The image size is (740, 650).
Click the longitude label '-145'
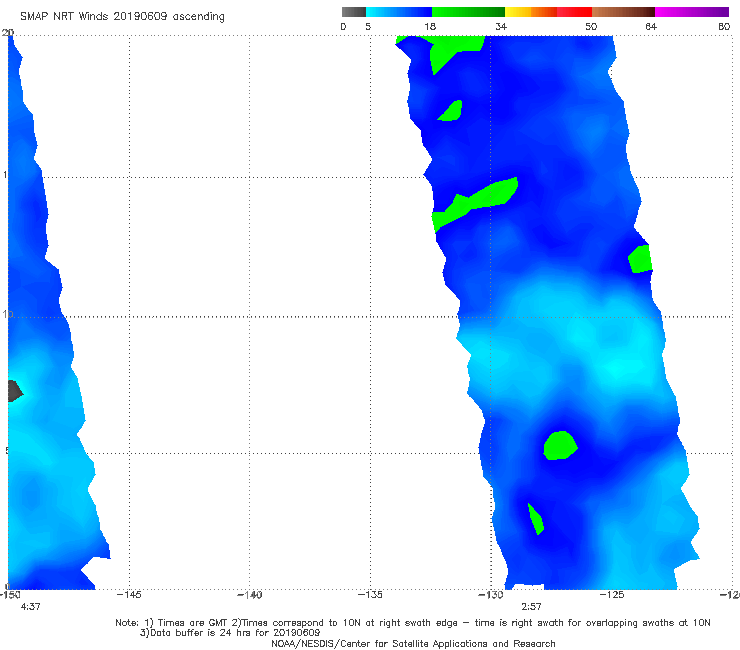pos(129,595)
